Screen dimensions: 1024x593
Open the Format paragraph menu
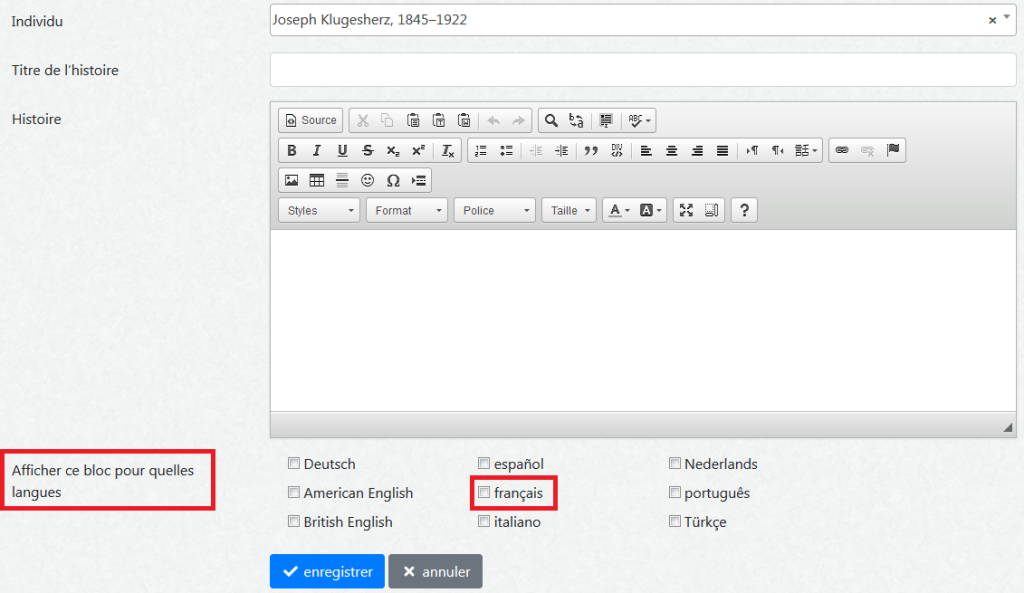click(409, 211)
